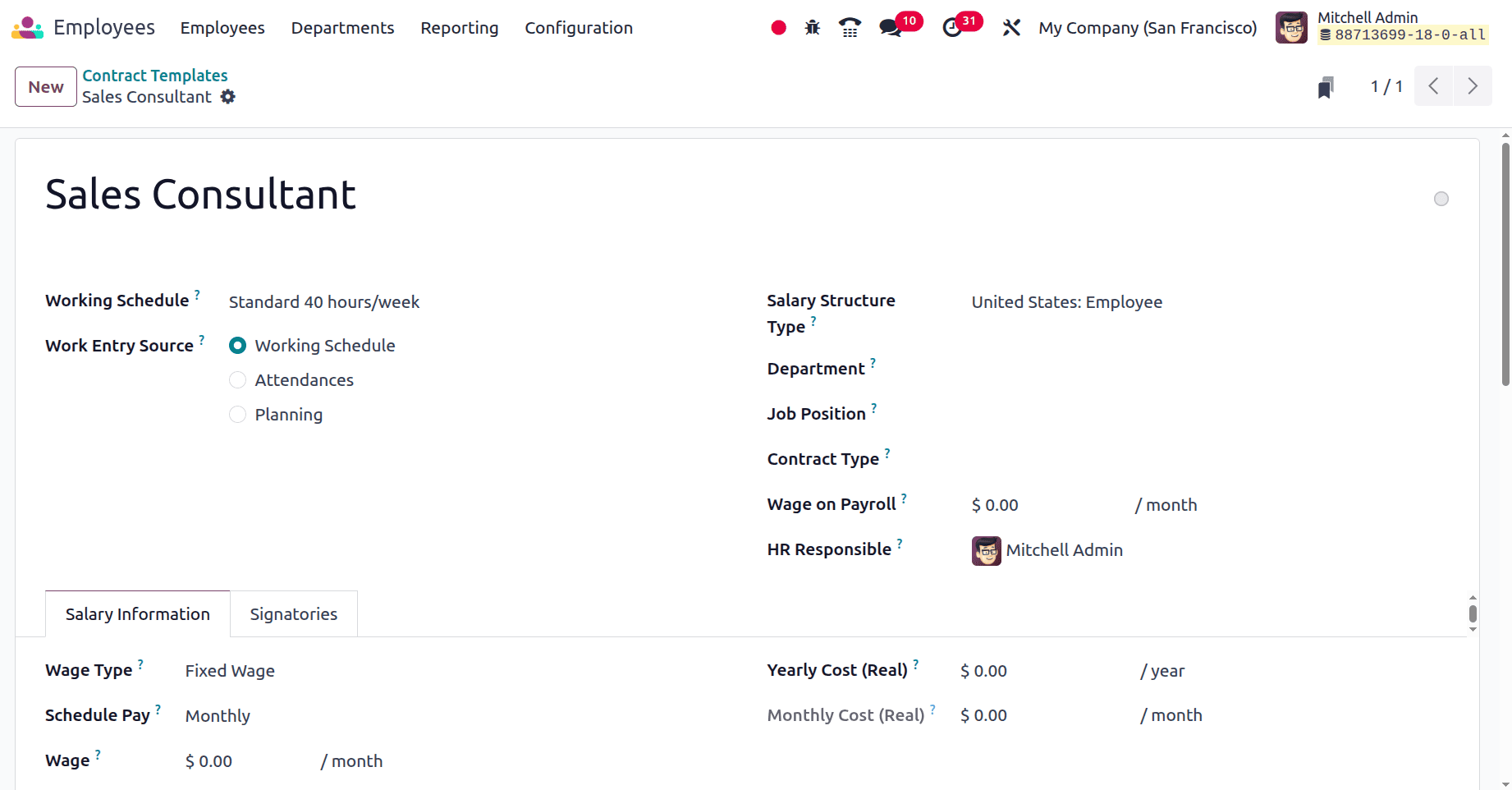Open the Employees menu item
Viewport: 1512px width, 790px height.
point(222,28)
